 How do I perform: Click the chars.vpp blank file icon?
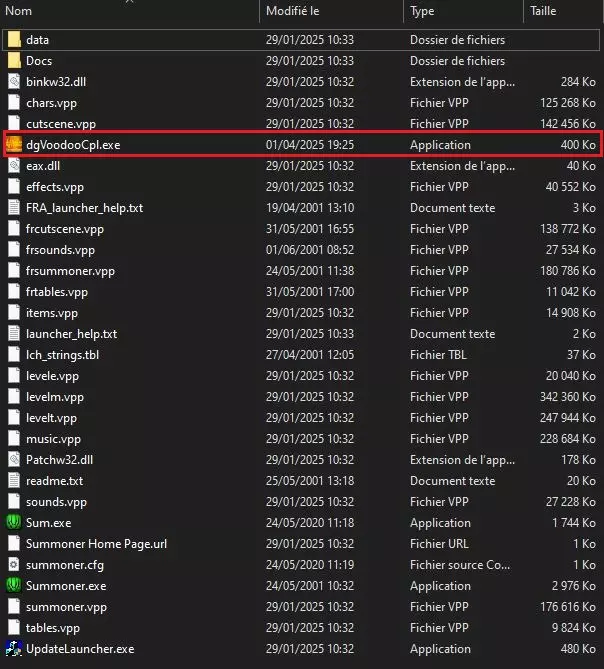pos(14,102)
